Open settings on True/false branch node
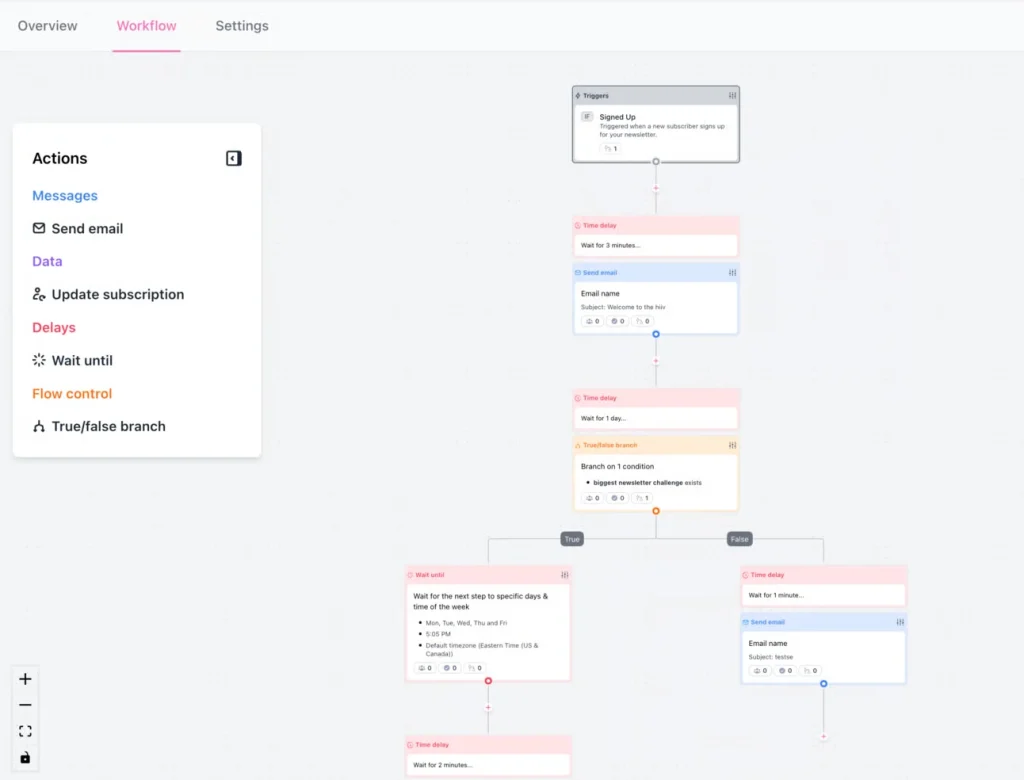 pos(732,445)
